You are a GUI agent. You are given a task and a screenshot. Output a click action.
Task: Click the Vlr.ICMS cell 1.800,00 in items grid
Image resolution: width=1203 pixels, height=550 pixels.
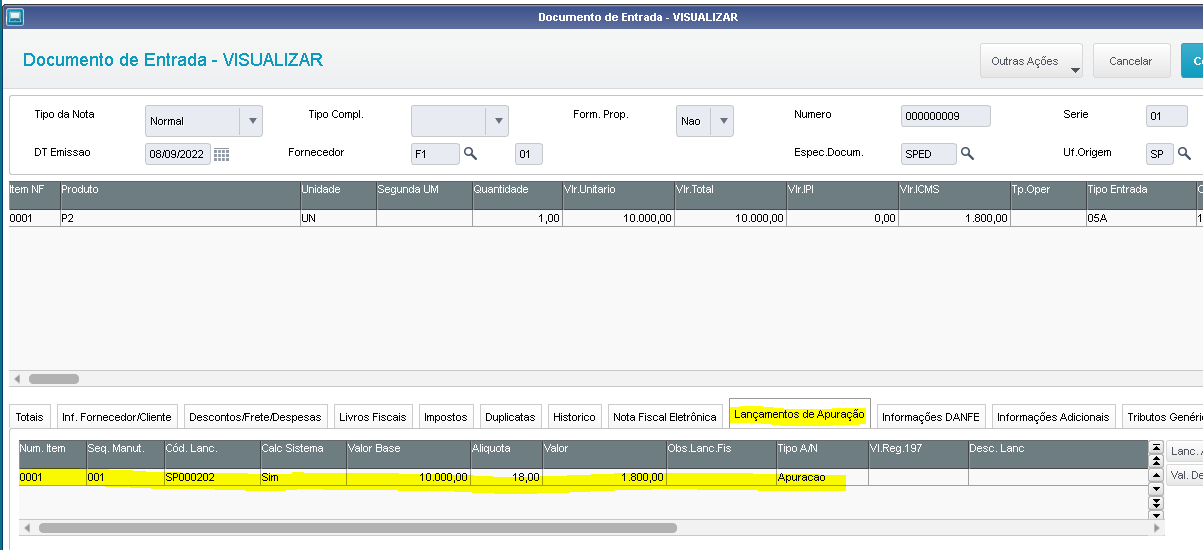954,218
